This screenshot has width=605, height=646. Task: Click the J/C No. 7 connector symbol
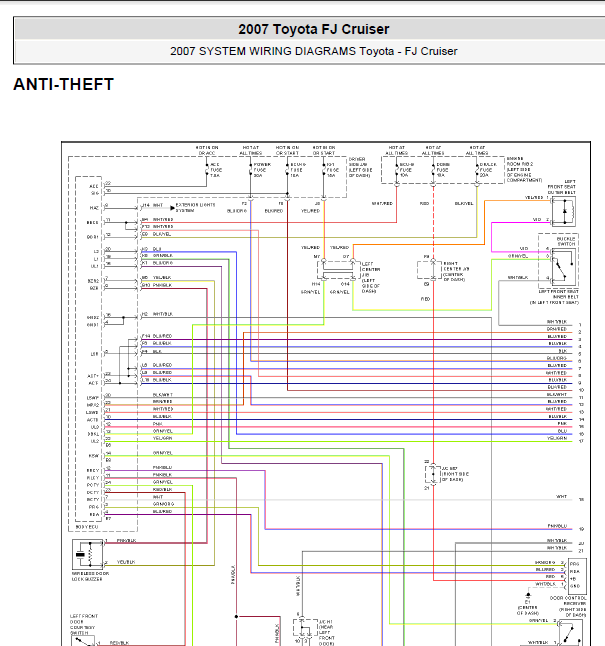[433, 474]
